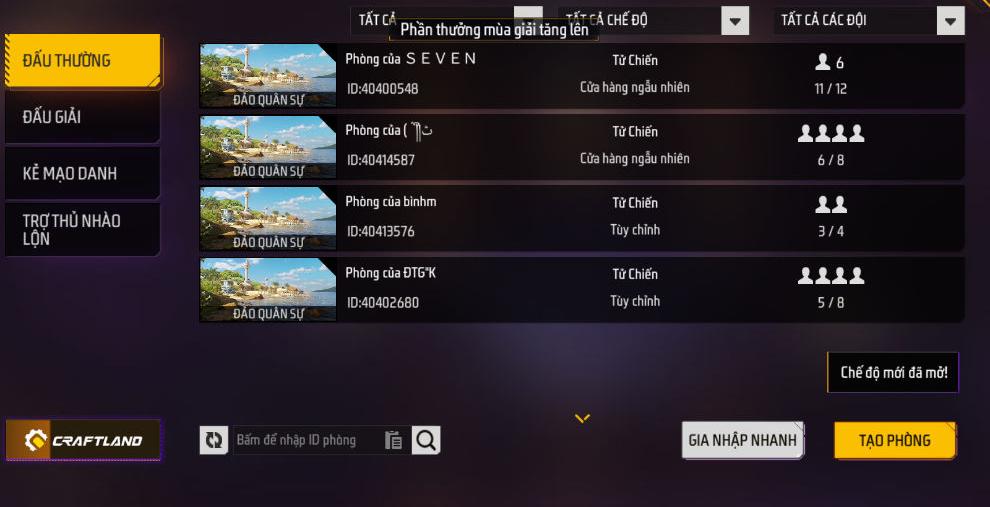Click the 'Tạo phòng' button

click(895, 440)
